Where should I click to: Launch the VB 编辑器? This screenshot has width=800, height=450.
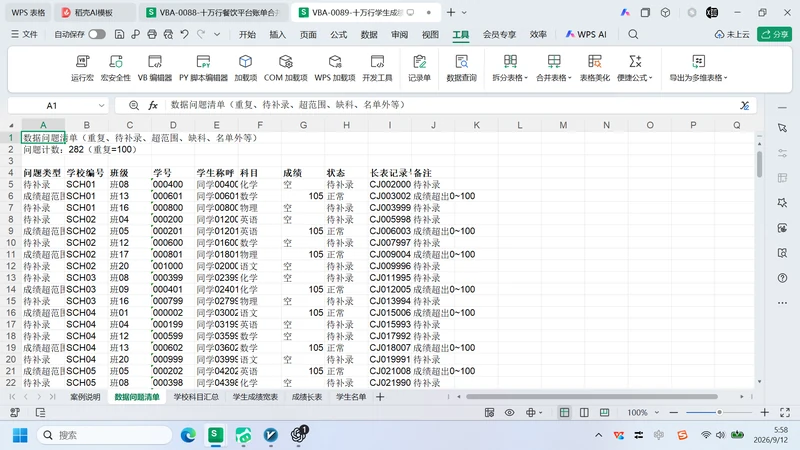pos(155,68)
